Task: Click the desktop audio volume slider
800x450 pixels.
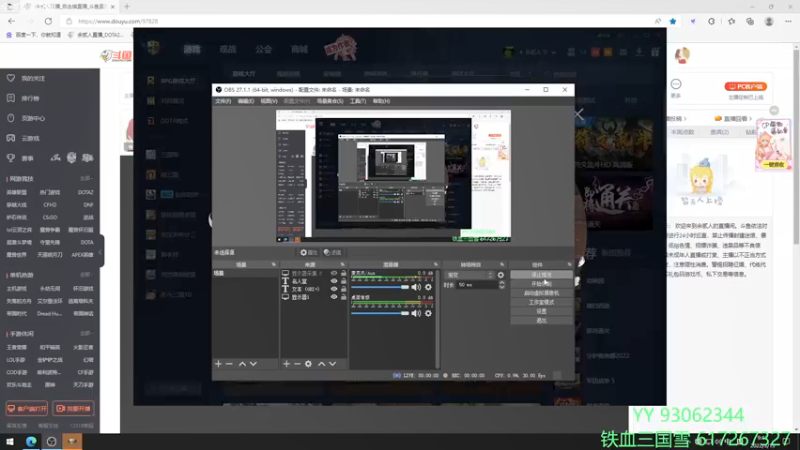Action: point(380,313)
